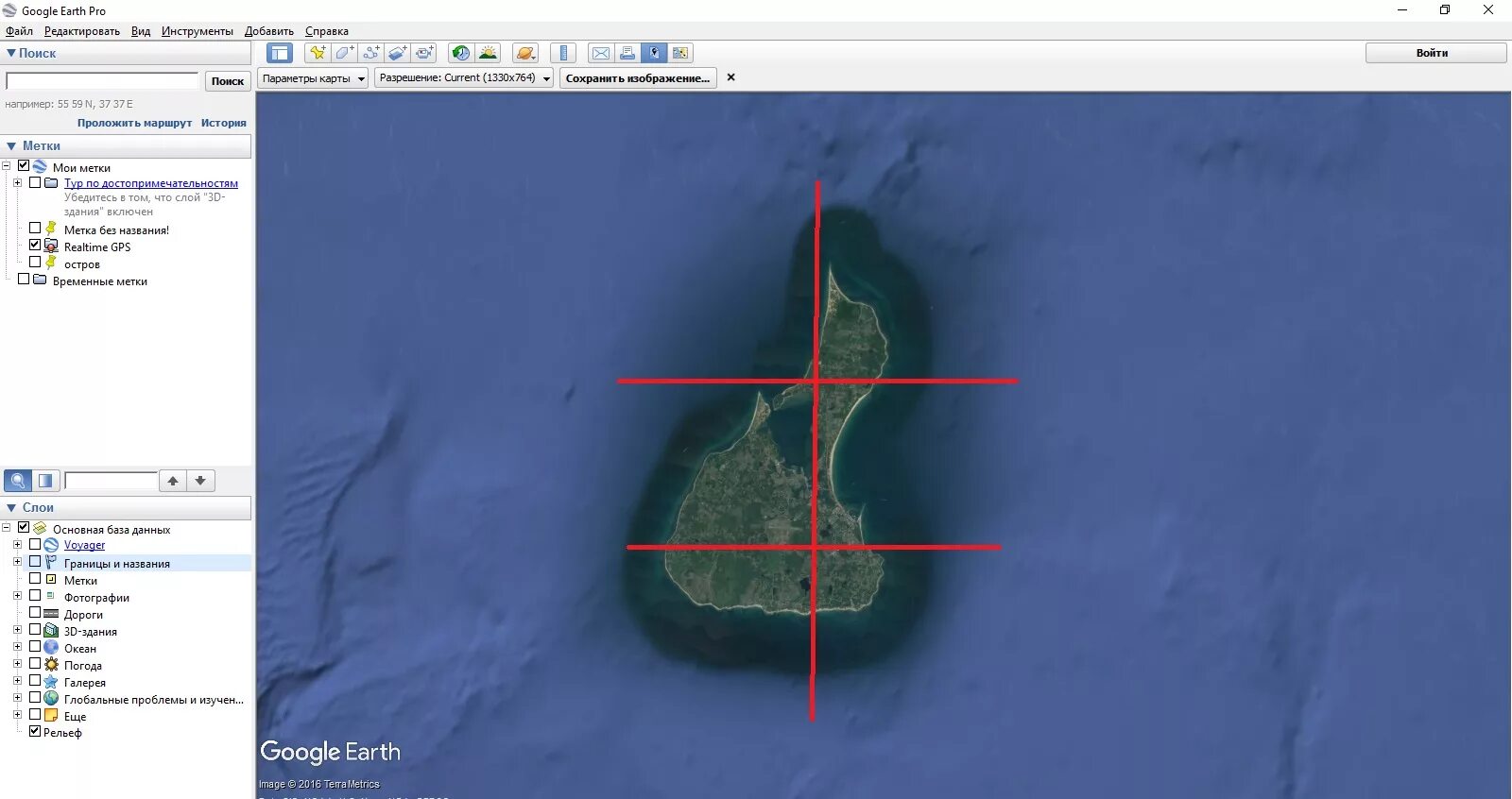Click the search text input field

click(x=102, y=81)
